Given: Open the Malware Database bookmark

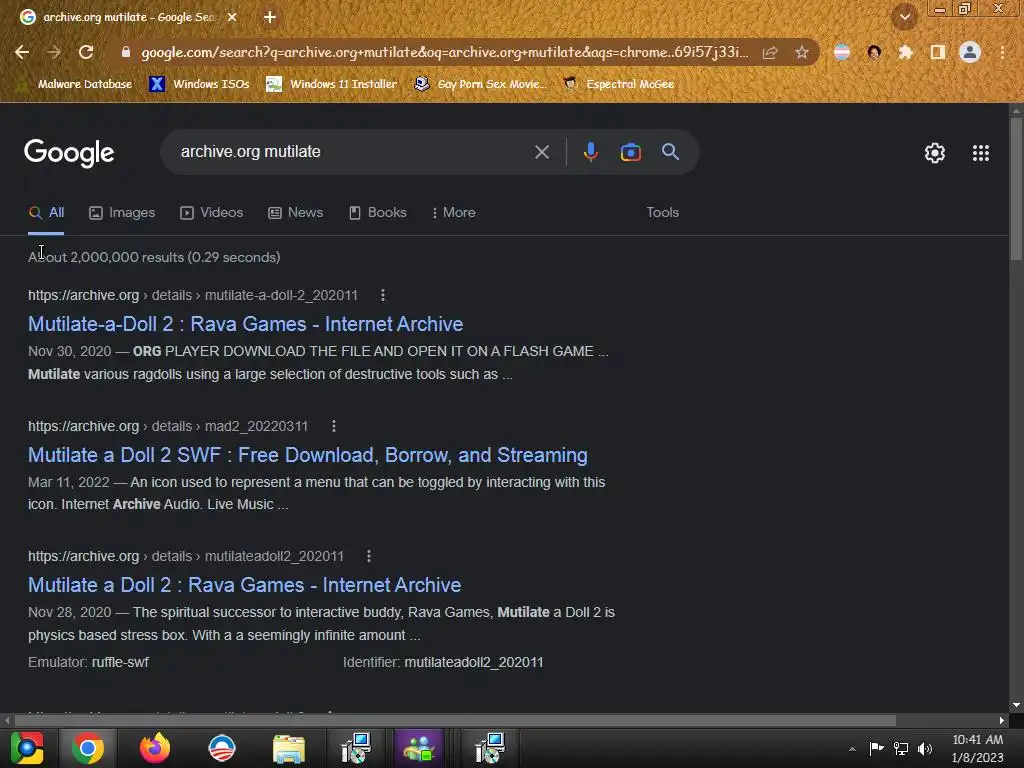Looking at the screenshot, I should 76,84.
